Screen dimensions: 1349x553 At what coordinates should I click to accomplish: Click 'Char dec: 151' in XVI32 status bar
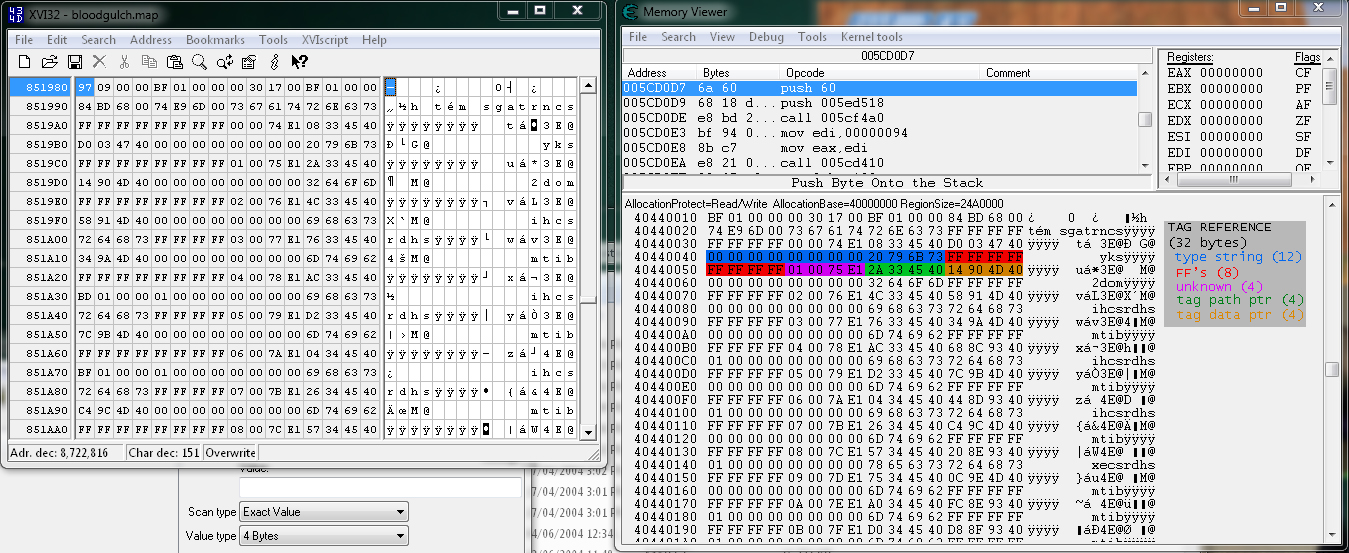(x=164, y=452)
